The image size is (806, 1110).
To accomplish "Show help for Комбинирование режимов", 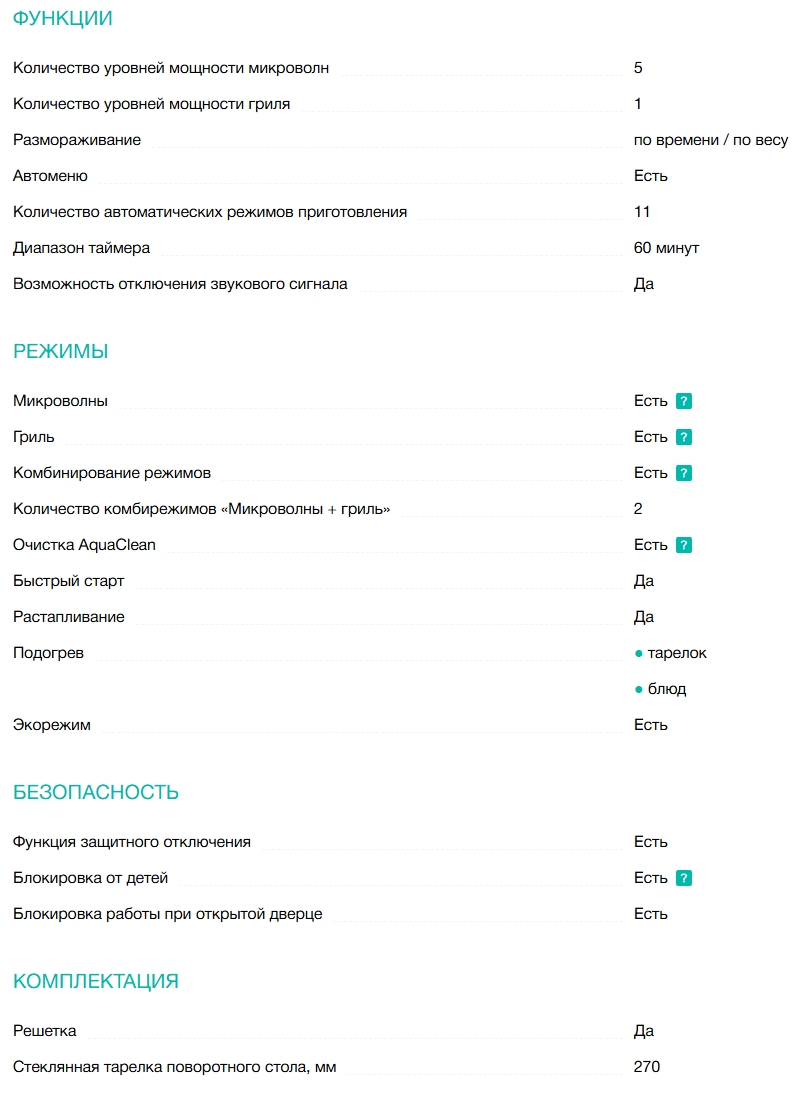I will point(684,473).
